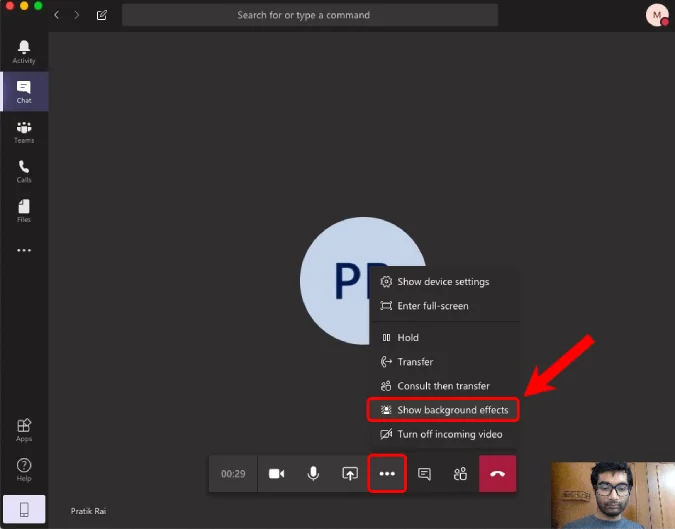Screen dimensions: 675x529
Task: Open the Chat section
Action: (x=24, y=92)
